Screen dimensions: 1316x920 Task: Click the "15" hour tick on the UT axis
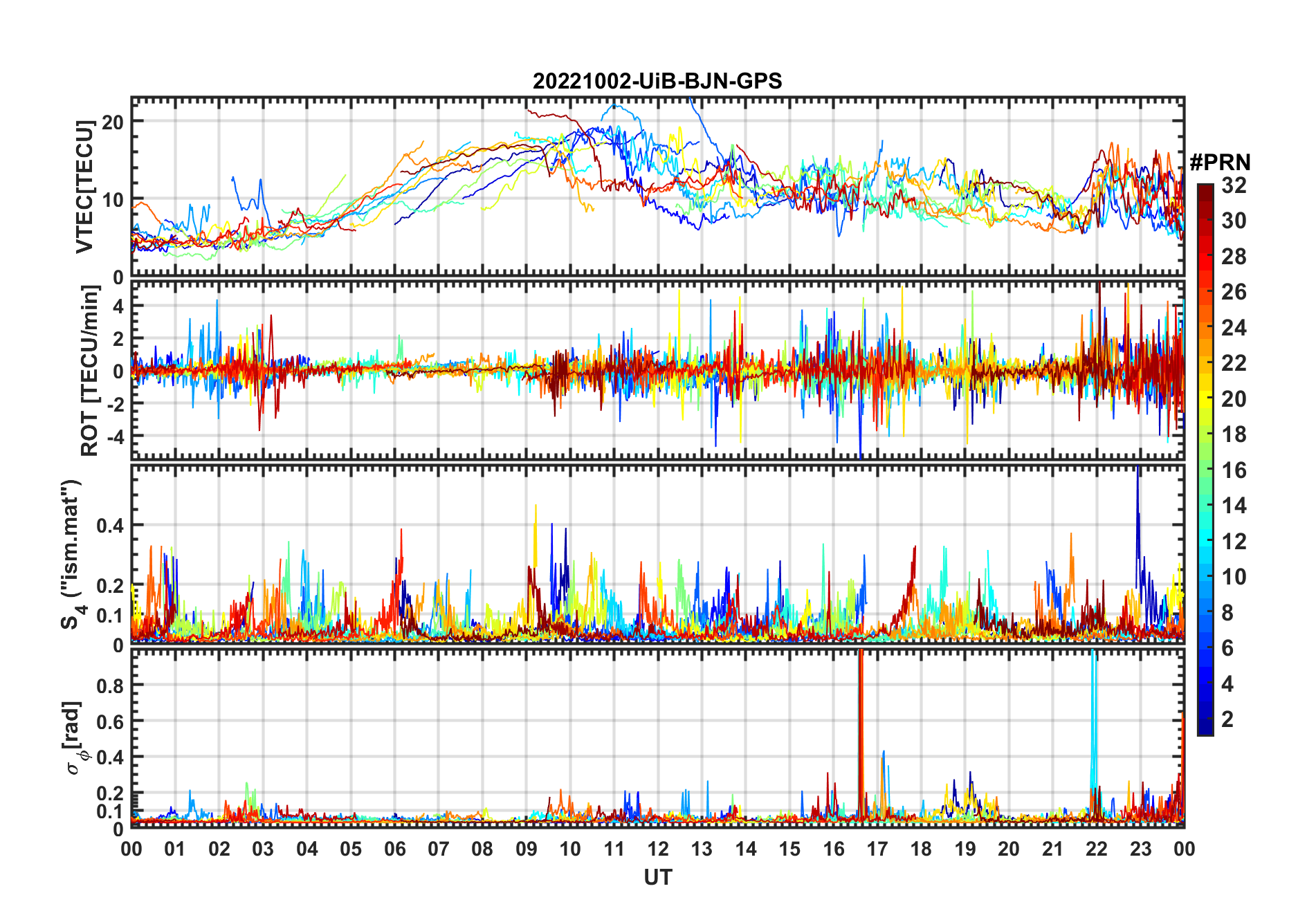tap(789, 849)
